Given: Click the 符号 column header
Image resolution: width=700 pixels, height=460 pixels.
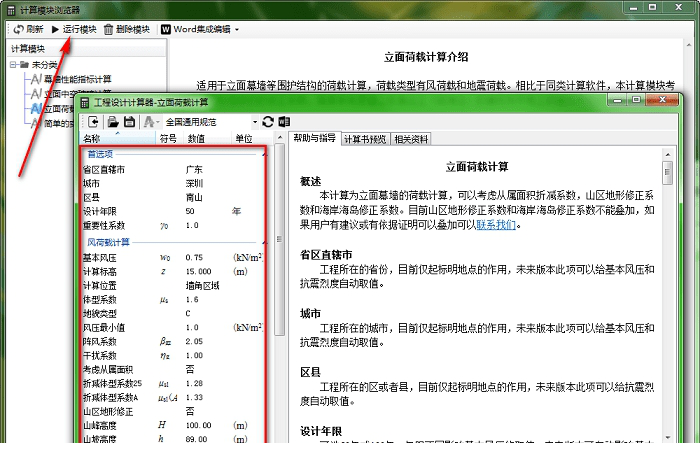Looking at the screenshot, I should [169, 139].
